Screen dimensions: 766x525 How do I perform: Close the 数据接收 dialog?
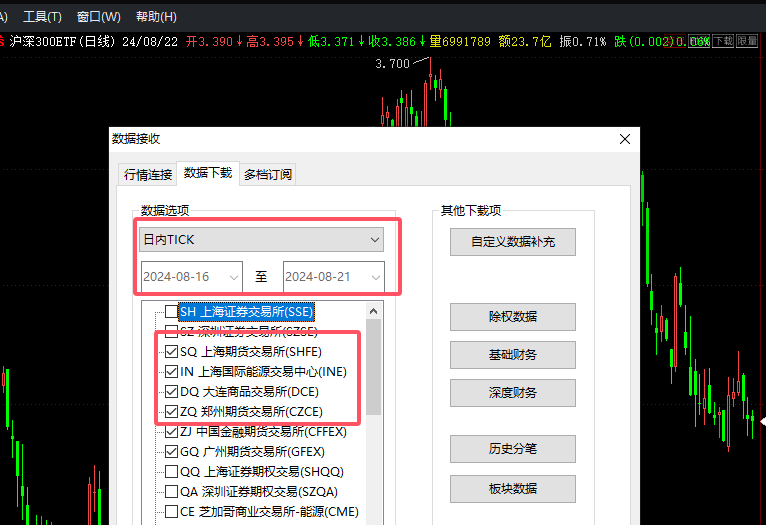(x=625, y=139)
